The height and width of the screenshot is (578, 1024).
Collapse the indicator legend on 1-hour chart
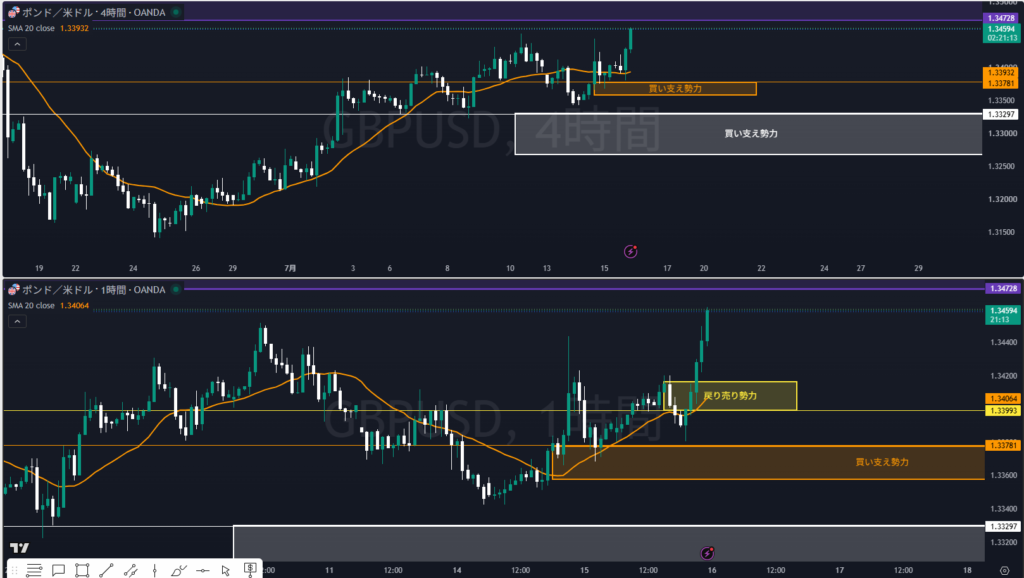coord(17,321)
